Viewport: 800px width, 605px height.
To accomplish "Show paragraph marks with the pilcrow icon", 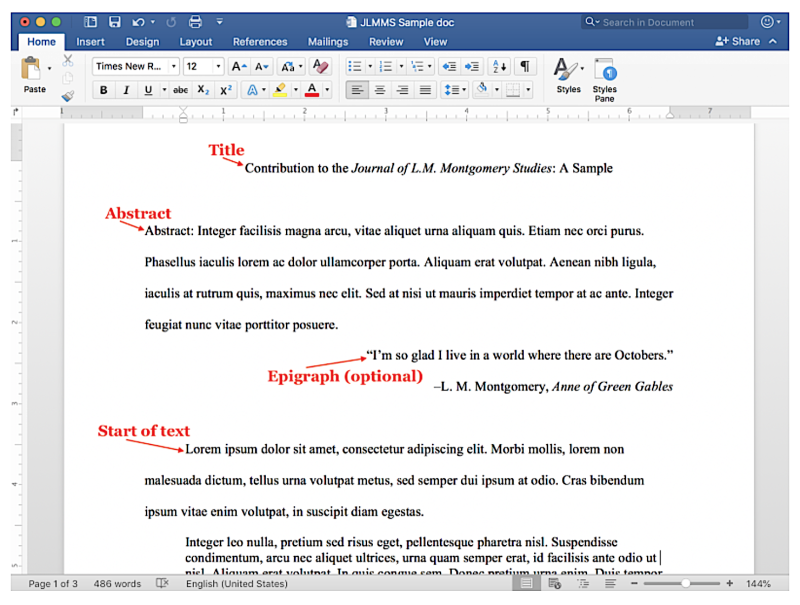I will [525, 66].
